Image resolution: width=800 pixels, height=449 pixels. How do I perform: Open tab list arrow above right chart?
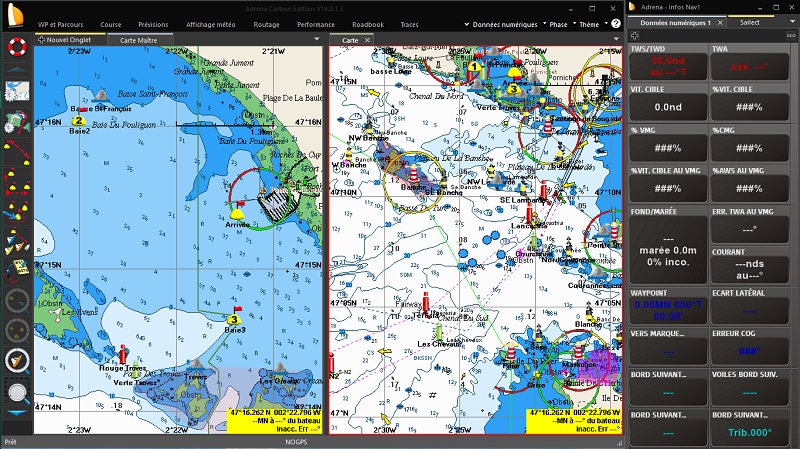pos(616,39)
